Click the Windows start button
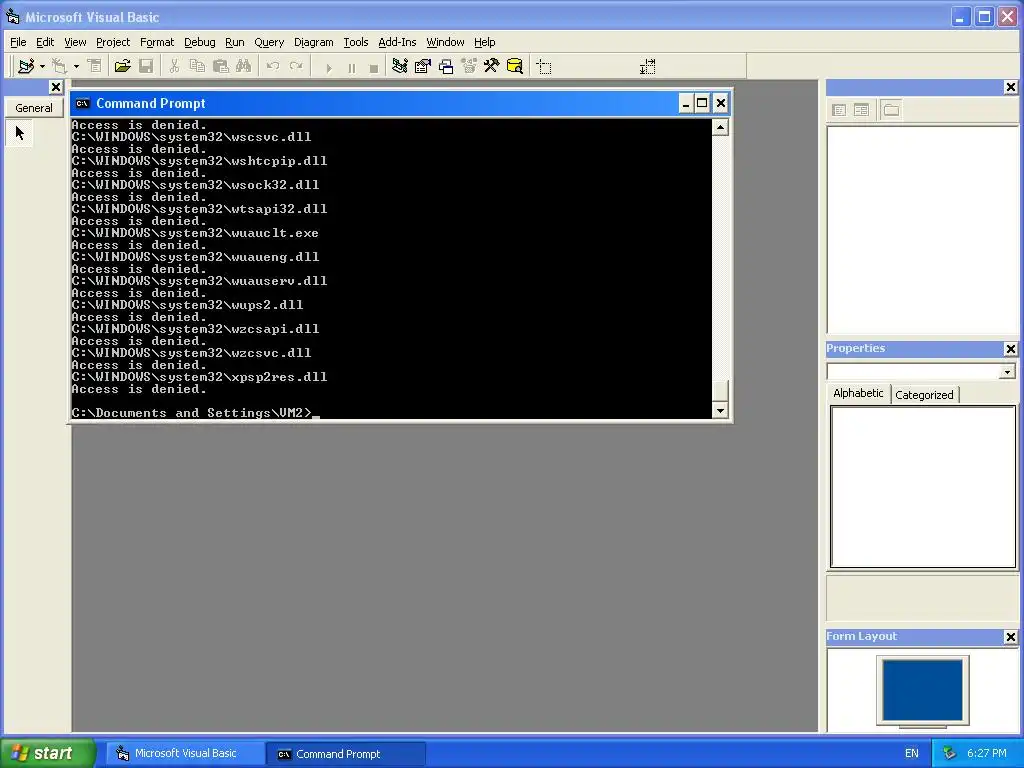1024x768 pixels. [47, 753]
